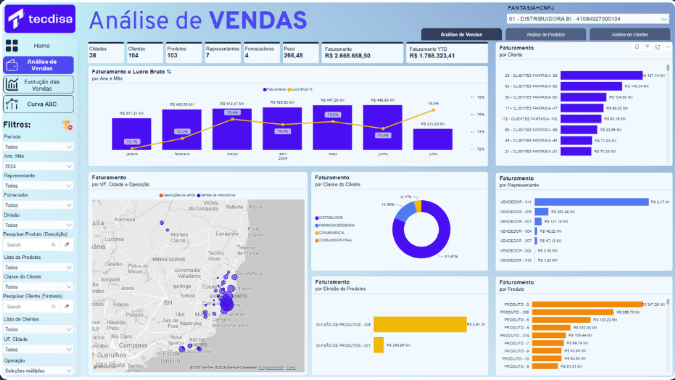Click the CONSUMIDOR FINAL legend swatch
The image size is (675, 380).
click(317, 241)
